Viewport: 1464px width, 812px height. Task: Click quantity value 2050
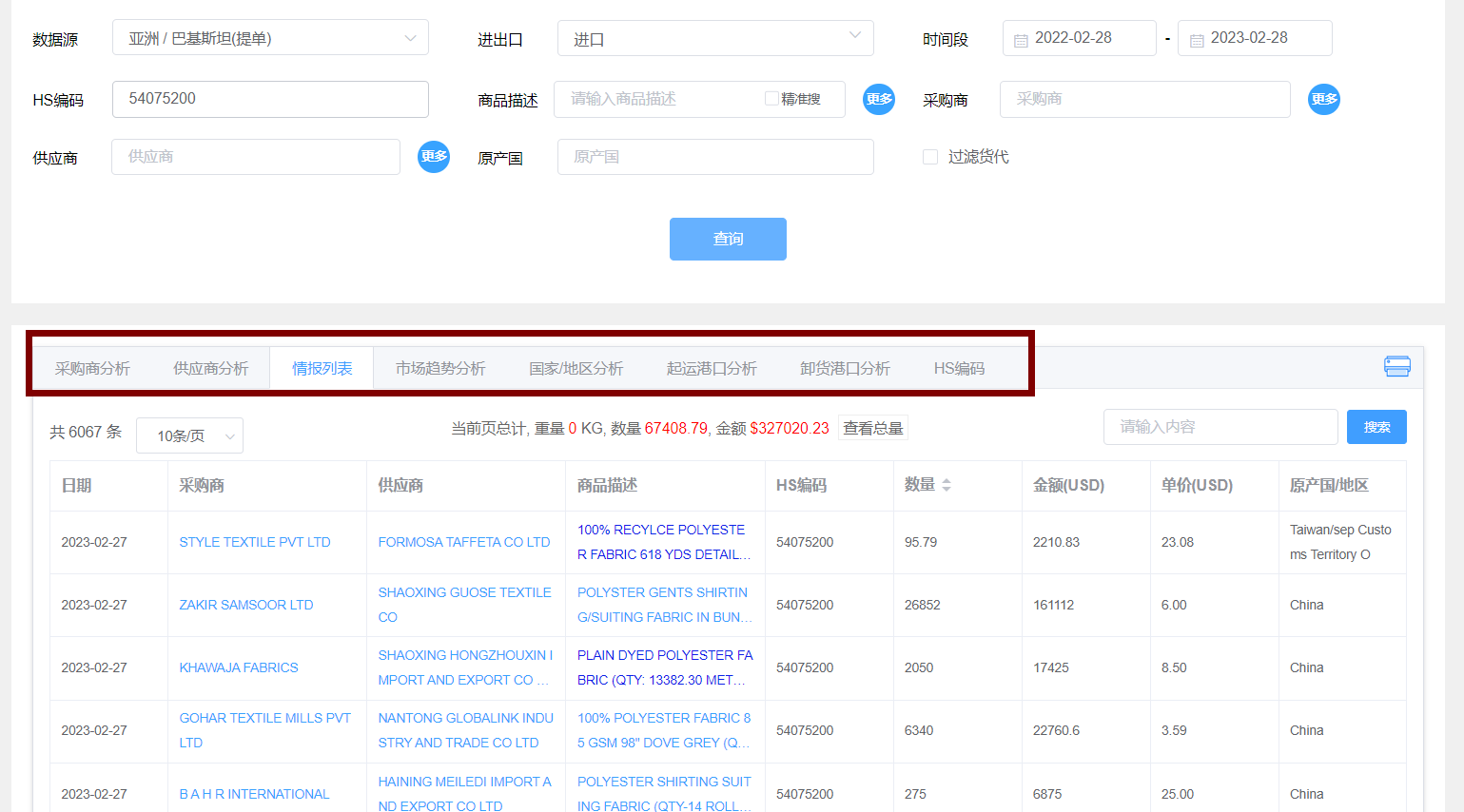coord(919,667)
